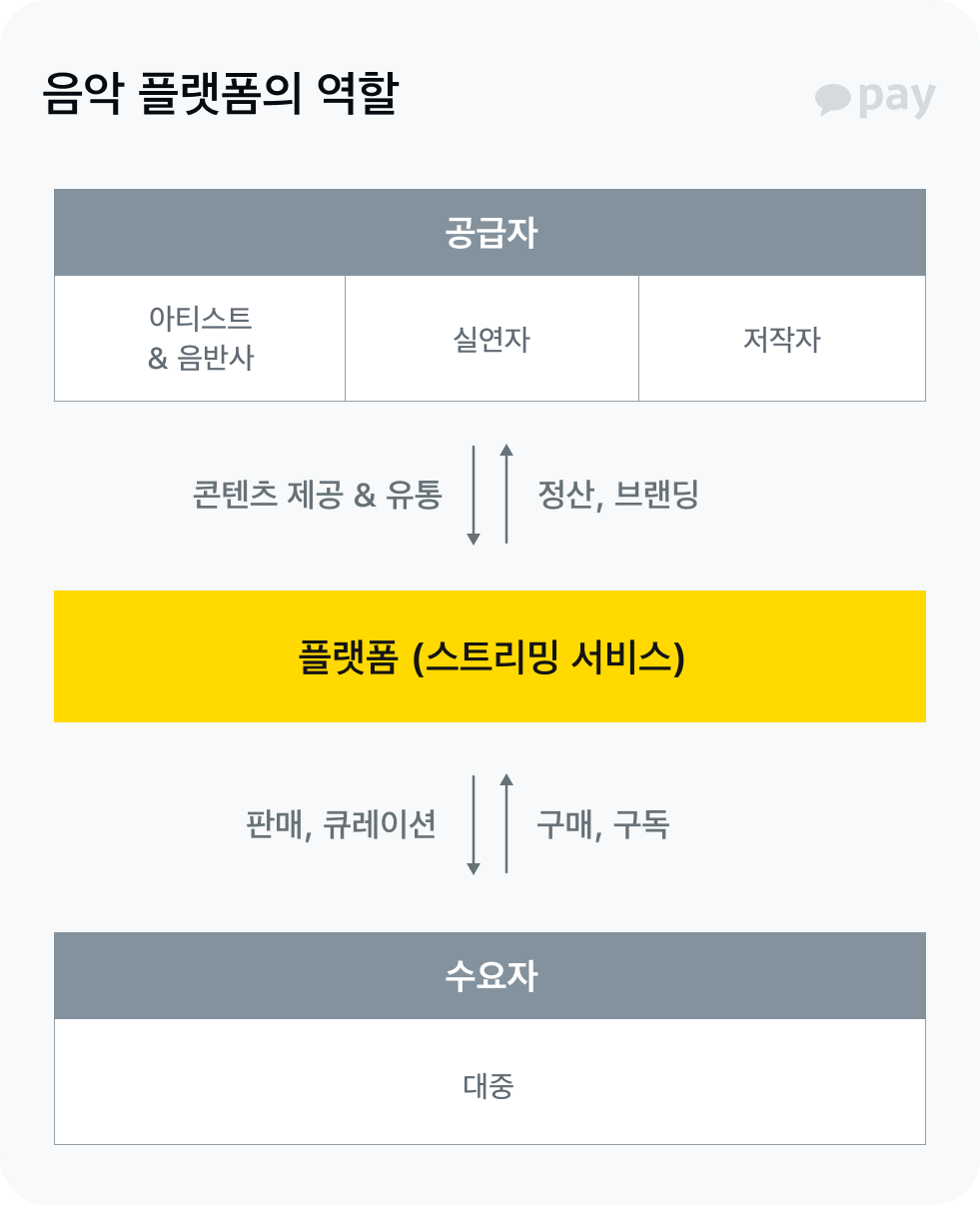Click the downward arrow beside 판매, 큐레이션
The width and height of the screenshot is (980, 1205).
(x=474, y=824)
